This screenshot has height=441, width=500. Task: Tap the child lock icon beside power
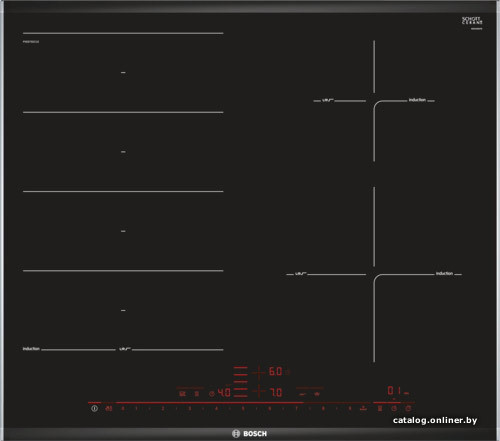click(x=109, y=408)
